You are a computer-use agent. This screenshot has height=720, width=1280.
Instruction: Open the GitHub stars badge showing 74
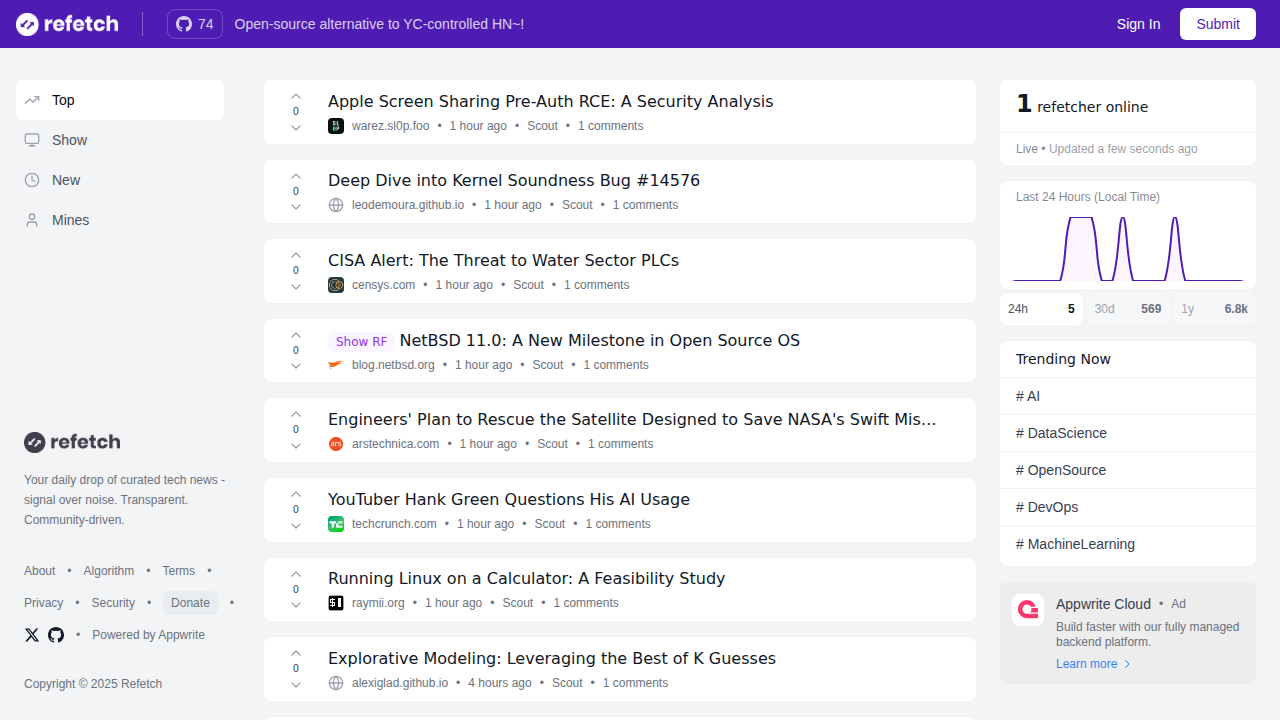195,24
